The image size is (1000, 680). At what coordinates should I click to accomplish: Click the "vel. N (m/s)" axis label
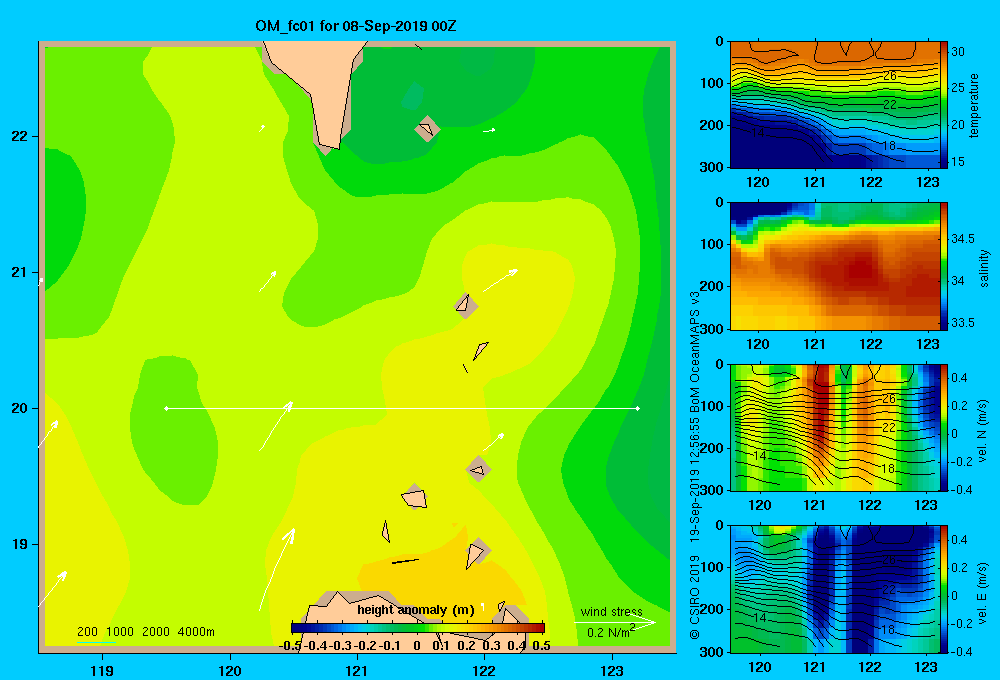983,431
